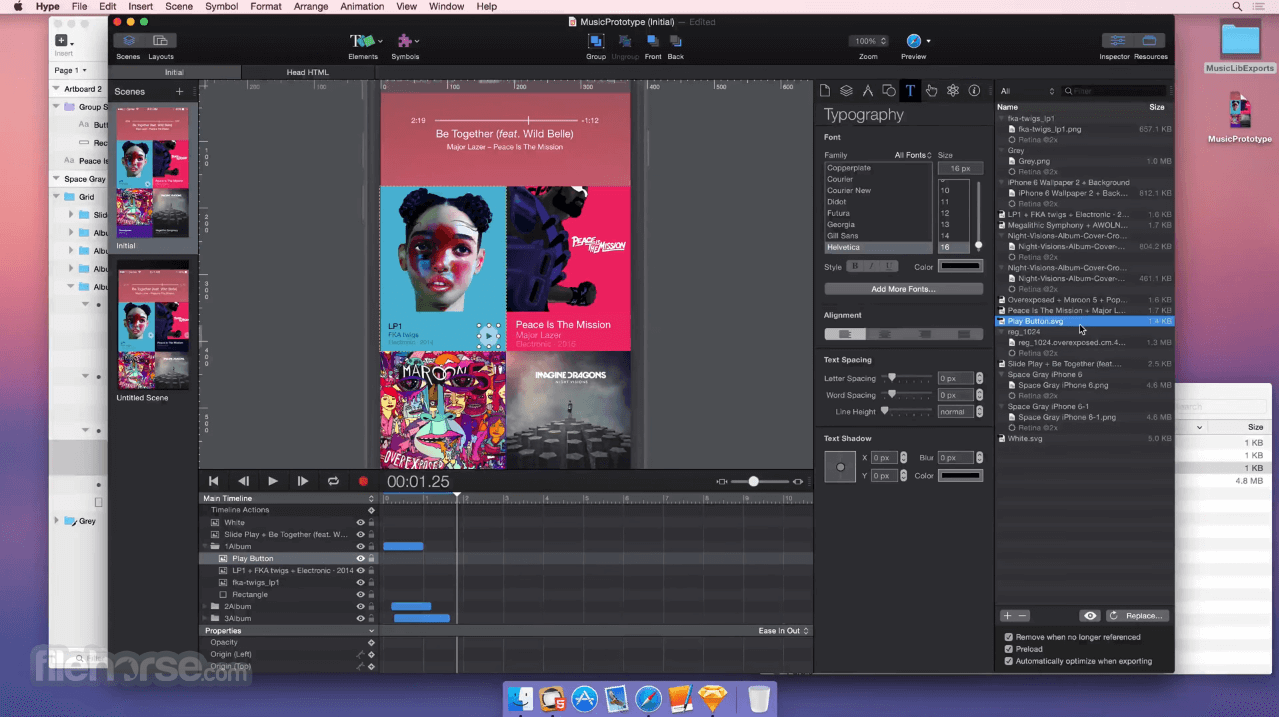Click the resources Filter search field

[1113, 91]
